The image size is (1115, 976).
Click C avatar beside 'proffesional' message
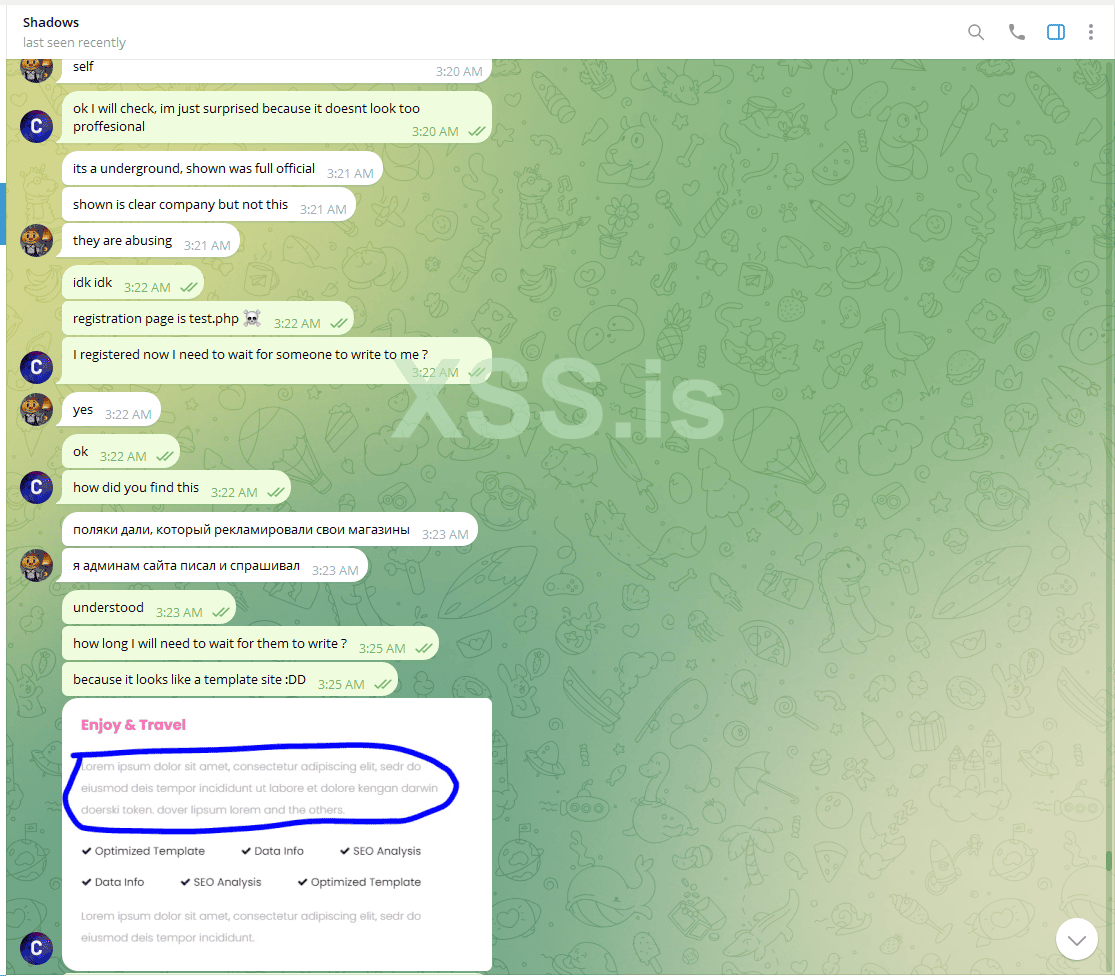click(x=36, y=127)
